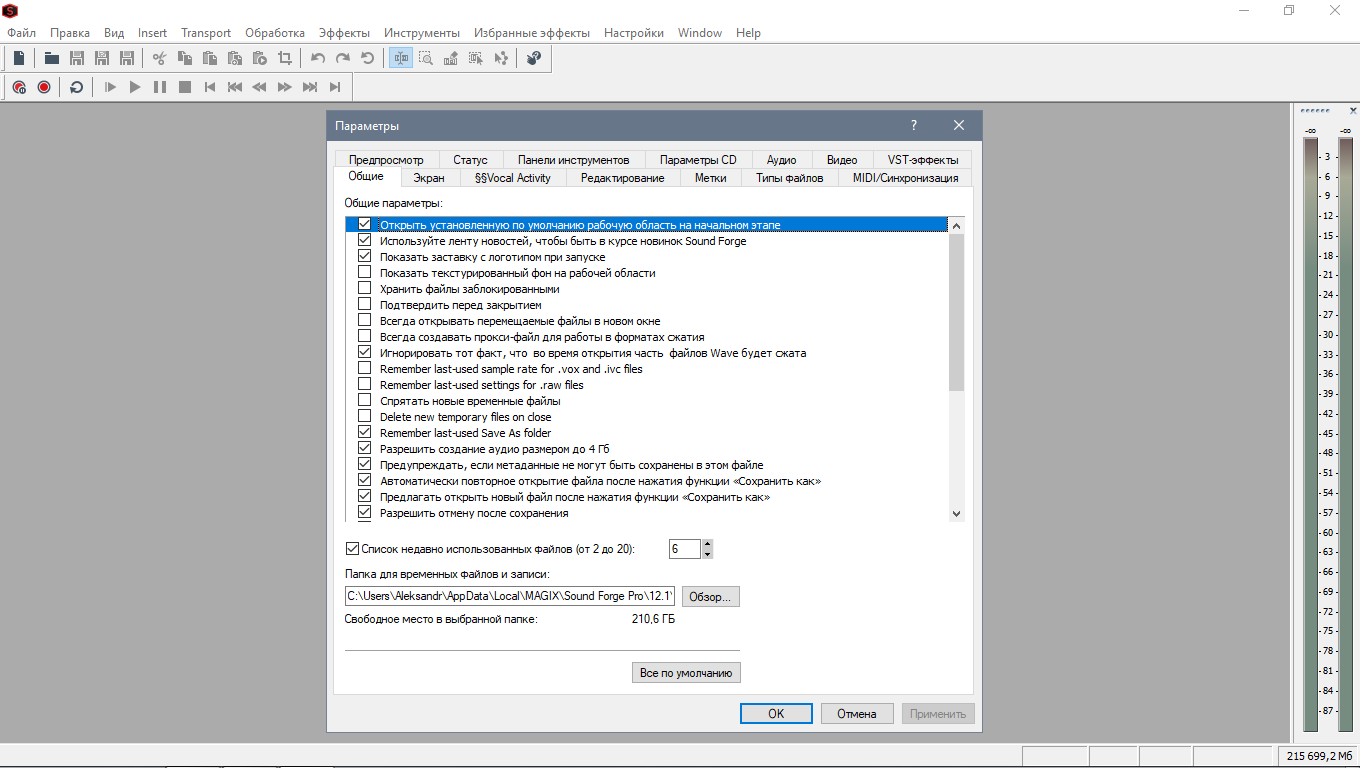Image resolution: width=1360 pixels, height=768 pixels.
Task: Click the Redo arrow icon
Action: click(343, 58)
